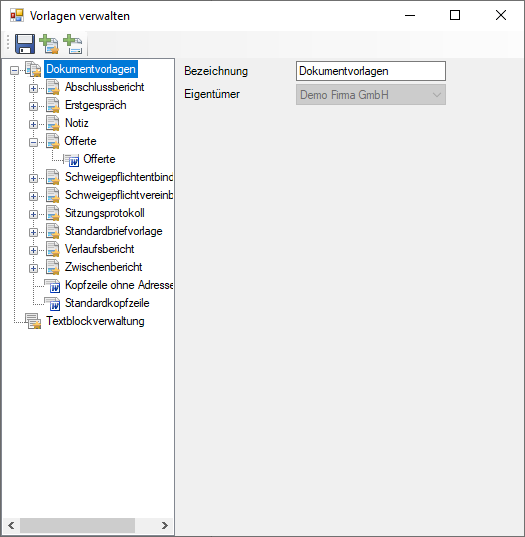Click the add new template toolbar icon
The height and width of the screenshot is (537, 525).
(73, 44)
